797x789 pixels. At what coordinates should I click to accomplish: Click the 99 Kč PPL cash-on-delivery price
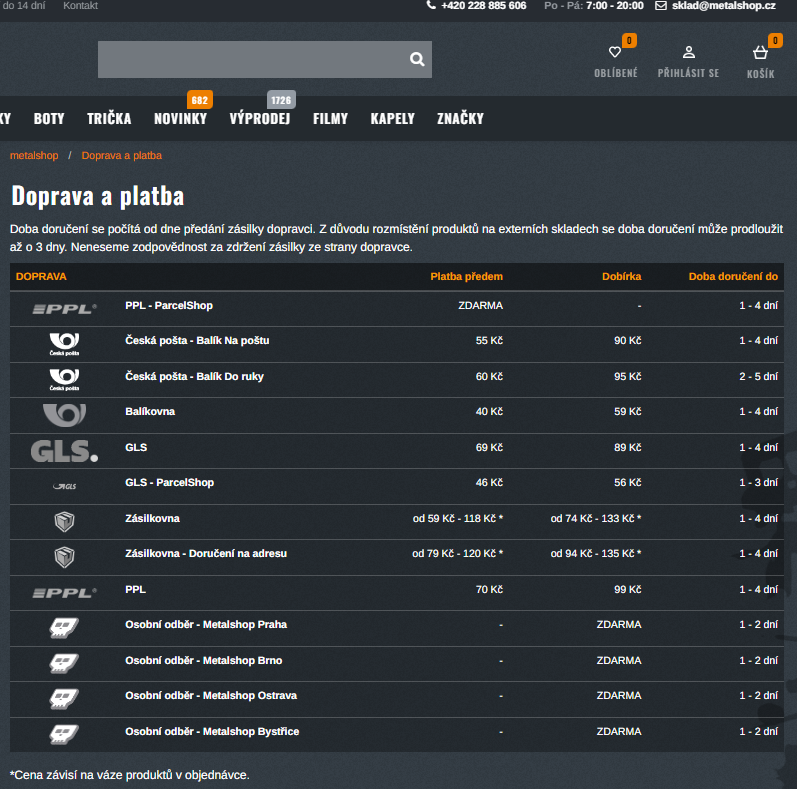click(627, 590)
